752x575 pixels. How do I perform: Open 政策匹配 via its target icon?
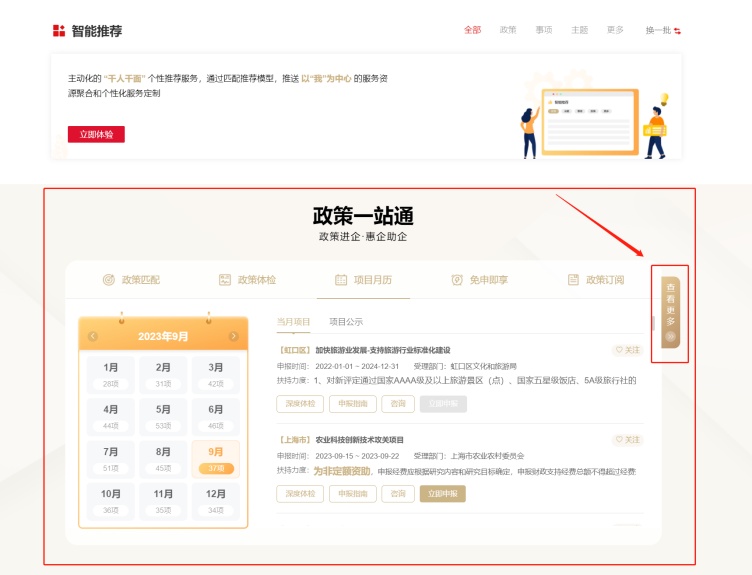coord(109,280)
